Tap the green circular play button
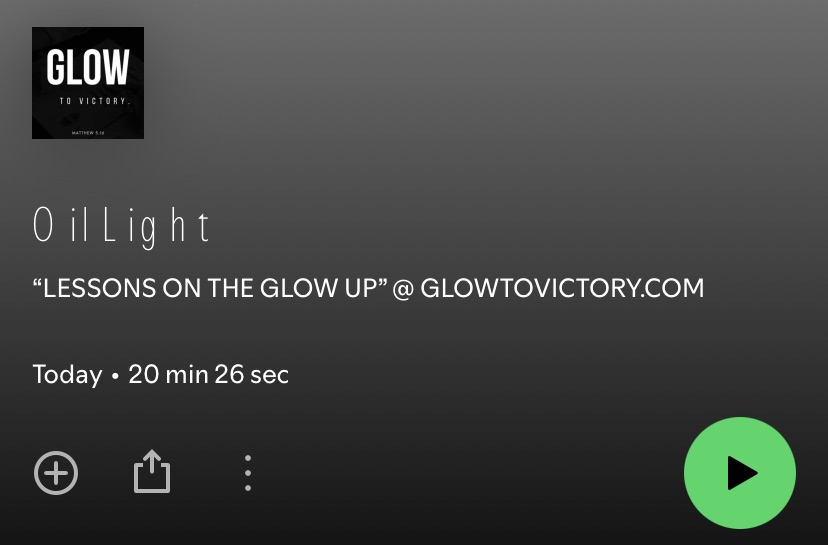This screenshot has width=828, height=545. (740, 473)
